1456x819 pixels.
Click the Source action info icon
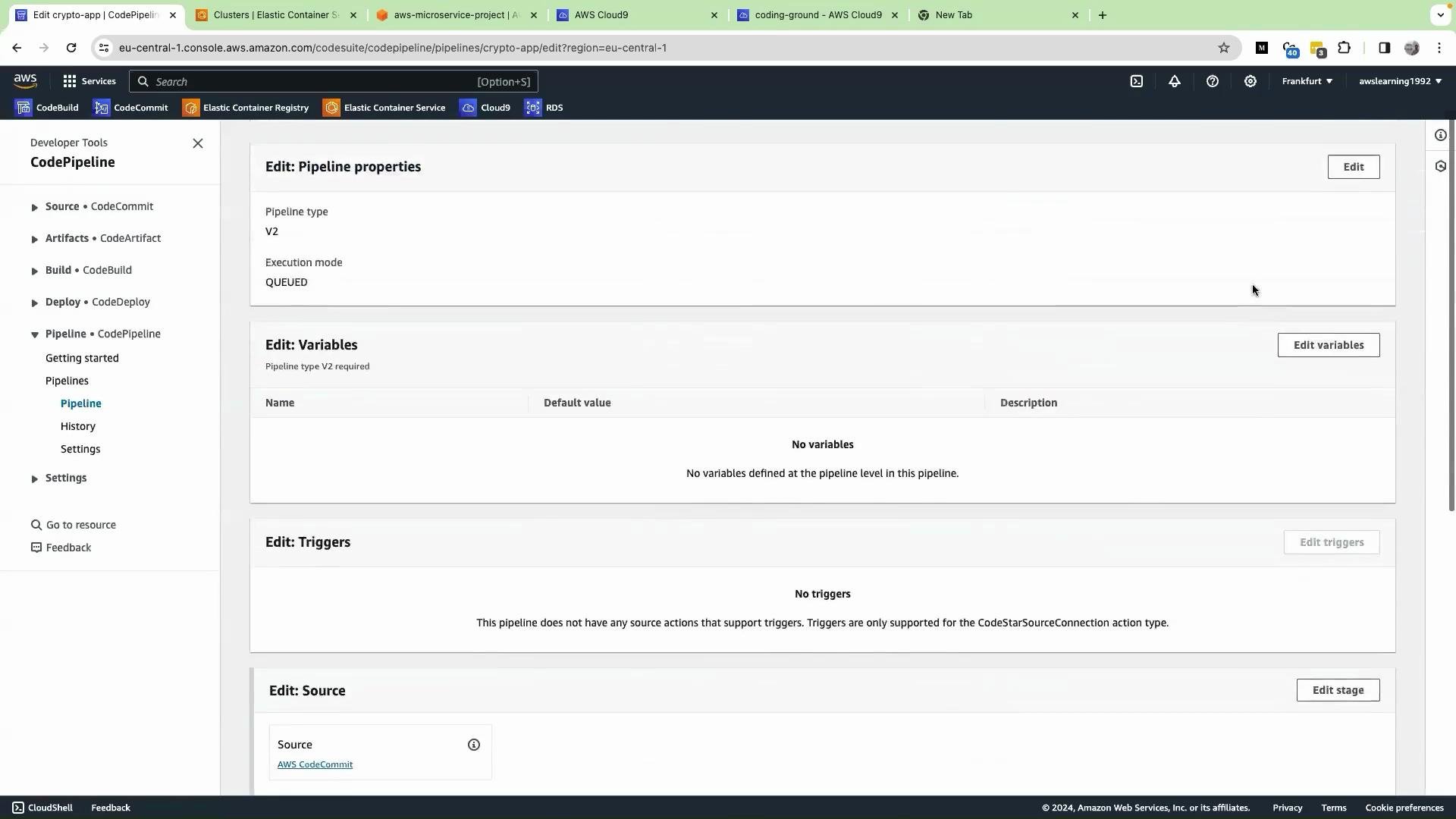pos(474,745)
